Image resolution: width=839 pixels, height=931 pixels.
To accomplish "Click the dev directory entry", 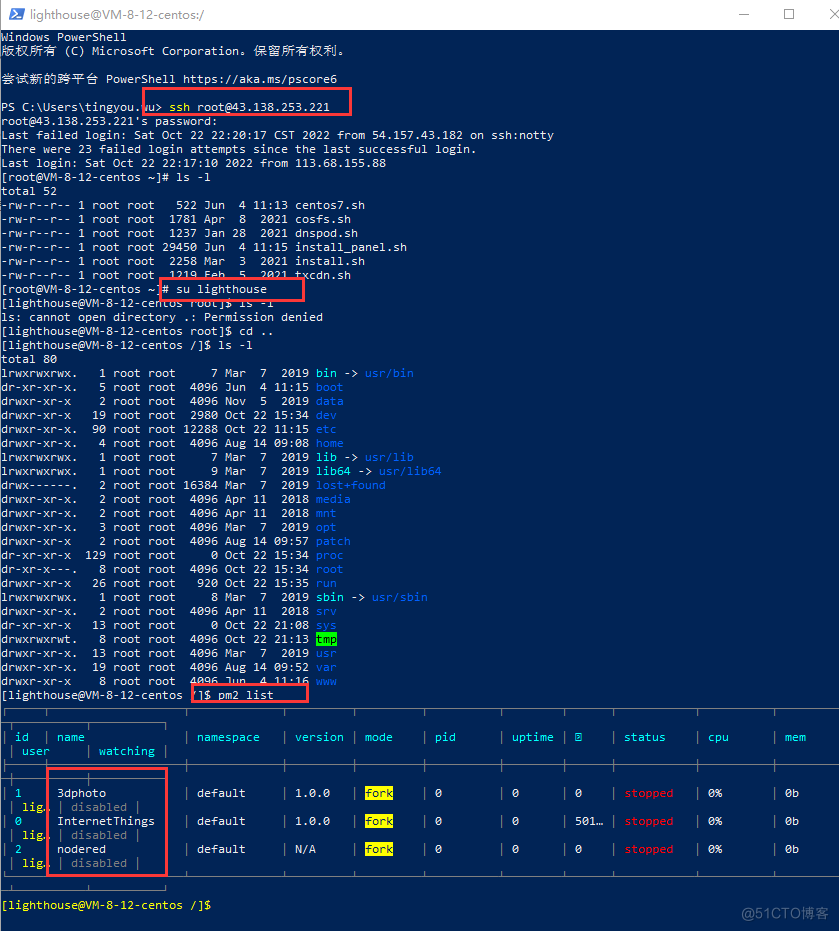I will tap(326, 416).
